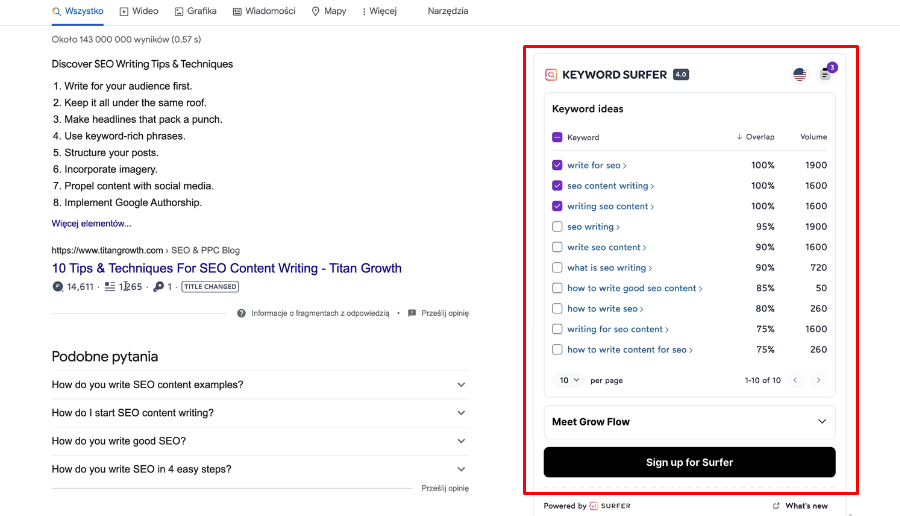Click the 'write for seo' keyword link
This screenshot has height=516, width=900.
tap(596, 165)
